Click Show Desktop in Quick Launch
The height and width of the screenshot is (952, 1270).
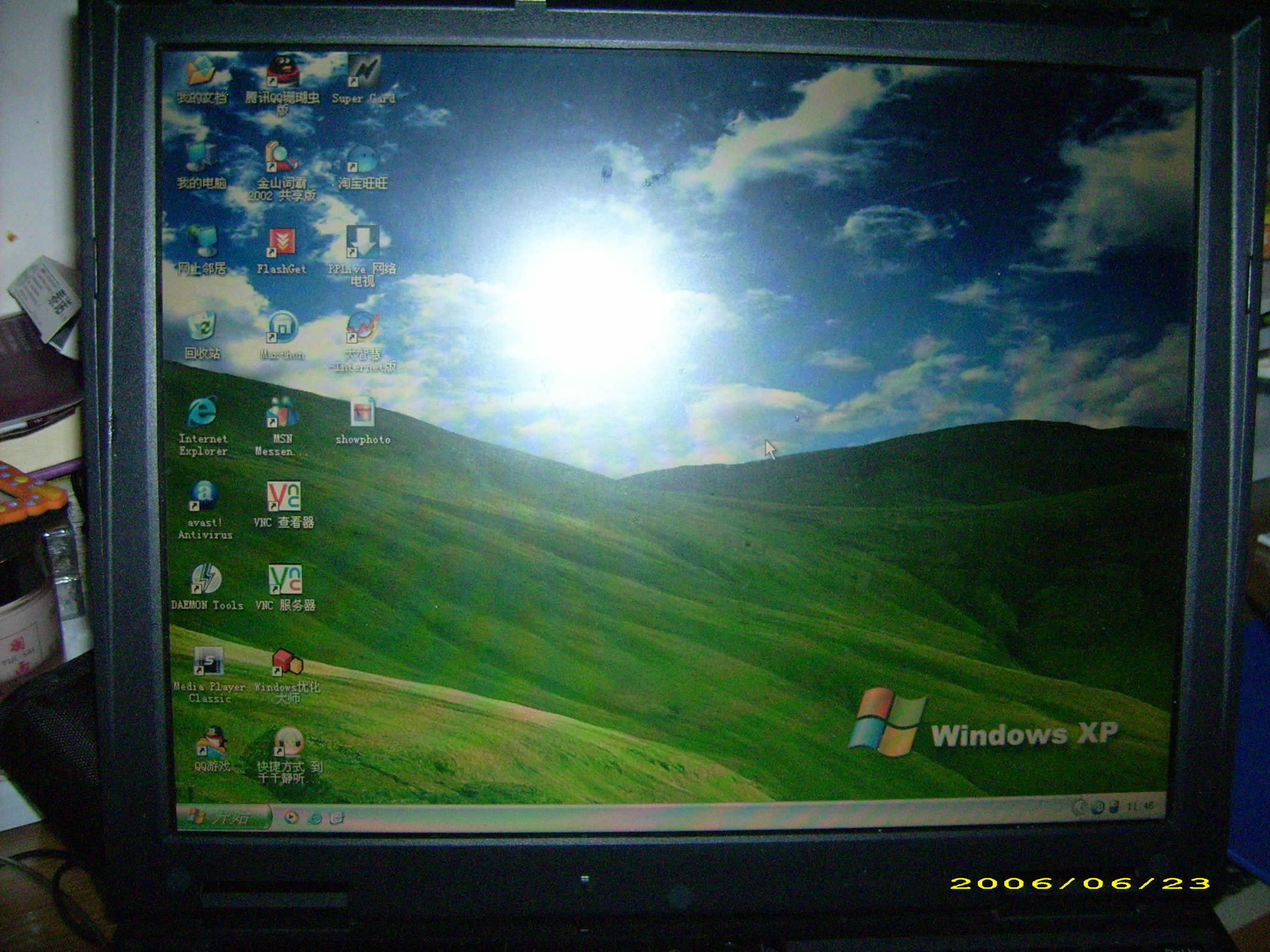click(338, 817)
